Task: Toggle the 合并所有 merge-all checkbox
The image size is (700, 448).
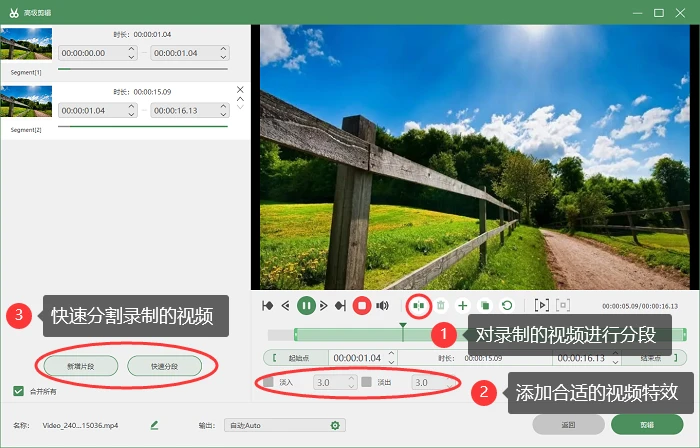Action: (x=18, y=391)
